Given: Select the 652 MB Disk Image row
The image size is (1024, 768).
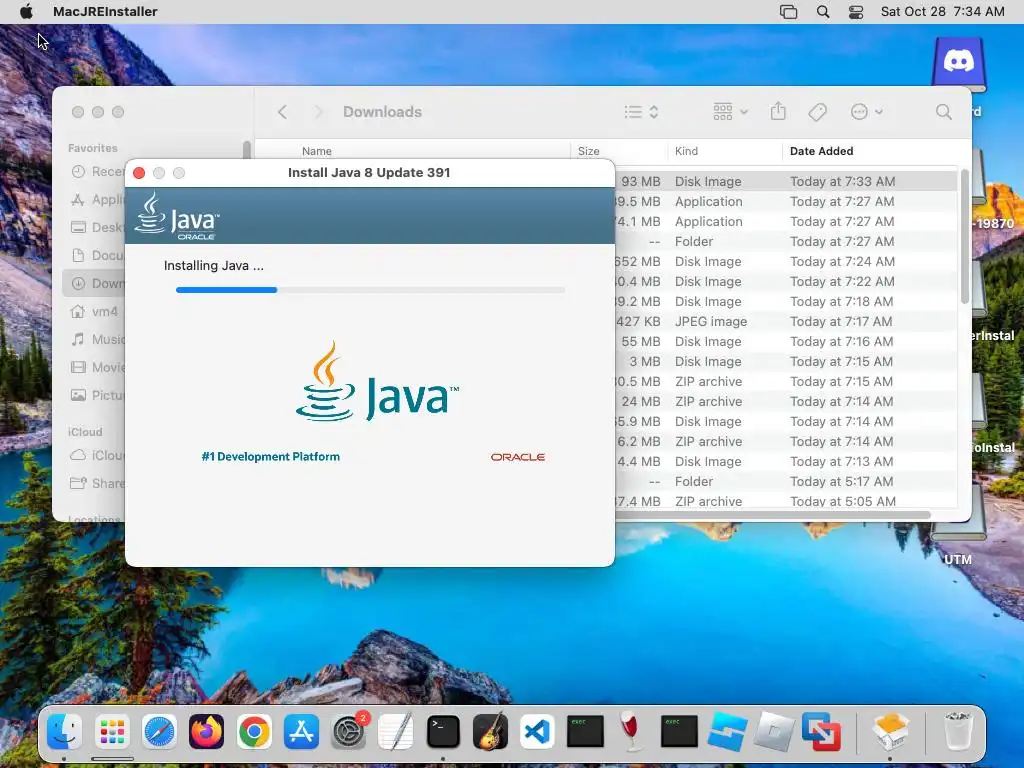Looking at the screenshot, I should pos(786,261).
